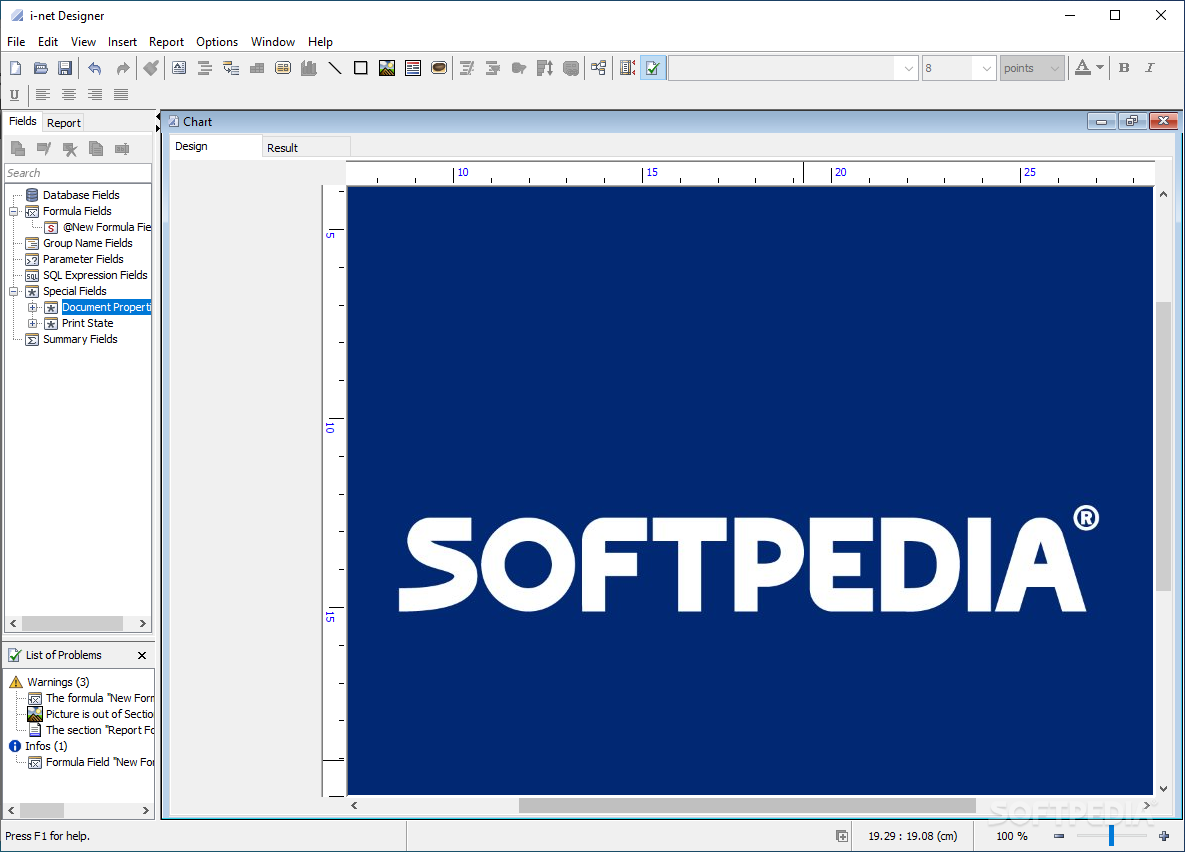Toggle bold text formatting
Image resolution: width=1185 pixels, height=852 pixels.
tap(1124, 68)
